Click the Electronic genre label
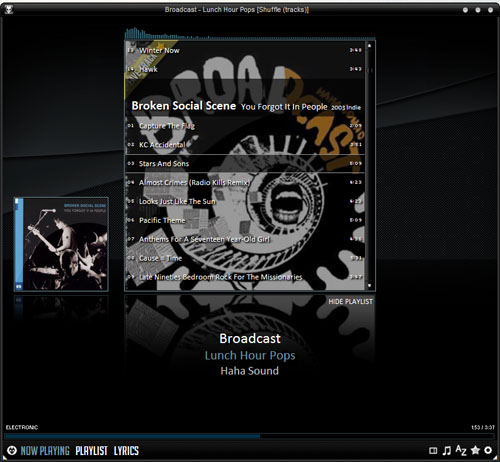Viewport: 500px width, 462px height. click(22, 427)
